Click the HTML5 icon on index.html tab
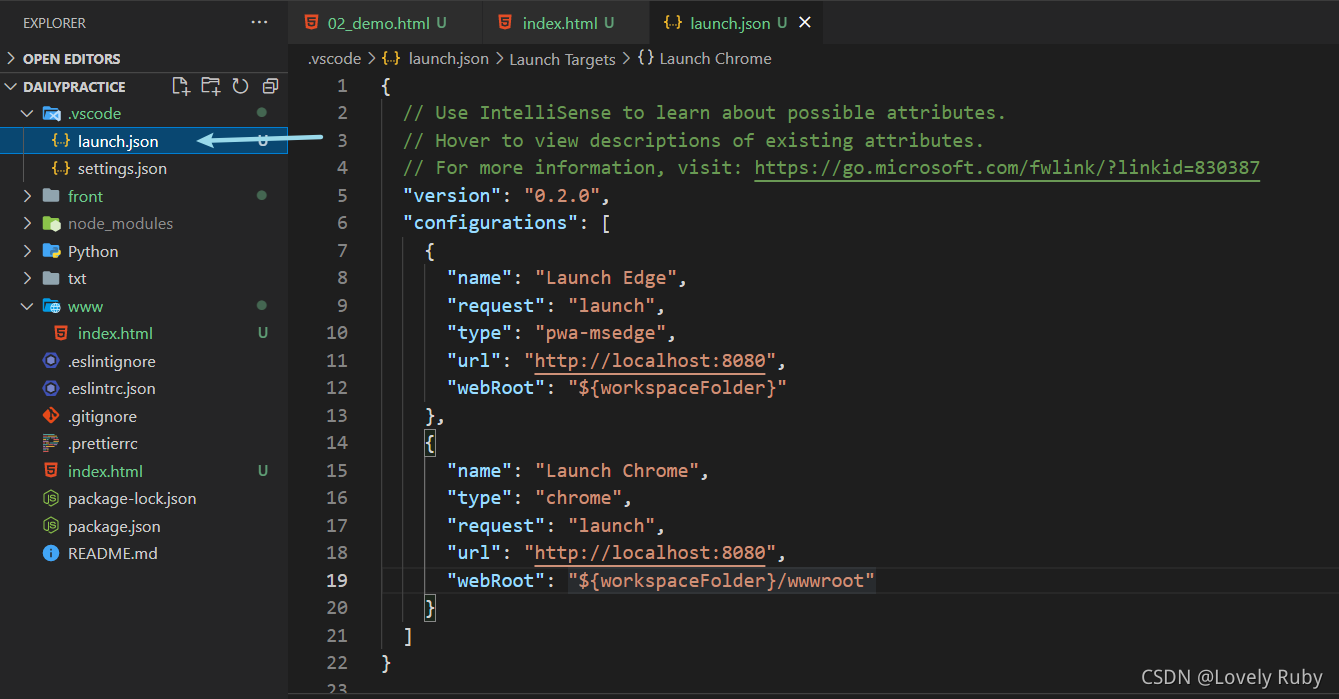The image size is (1339, 699). [505, 22]
